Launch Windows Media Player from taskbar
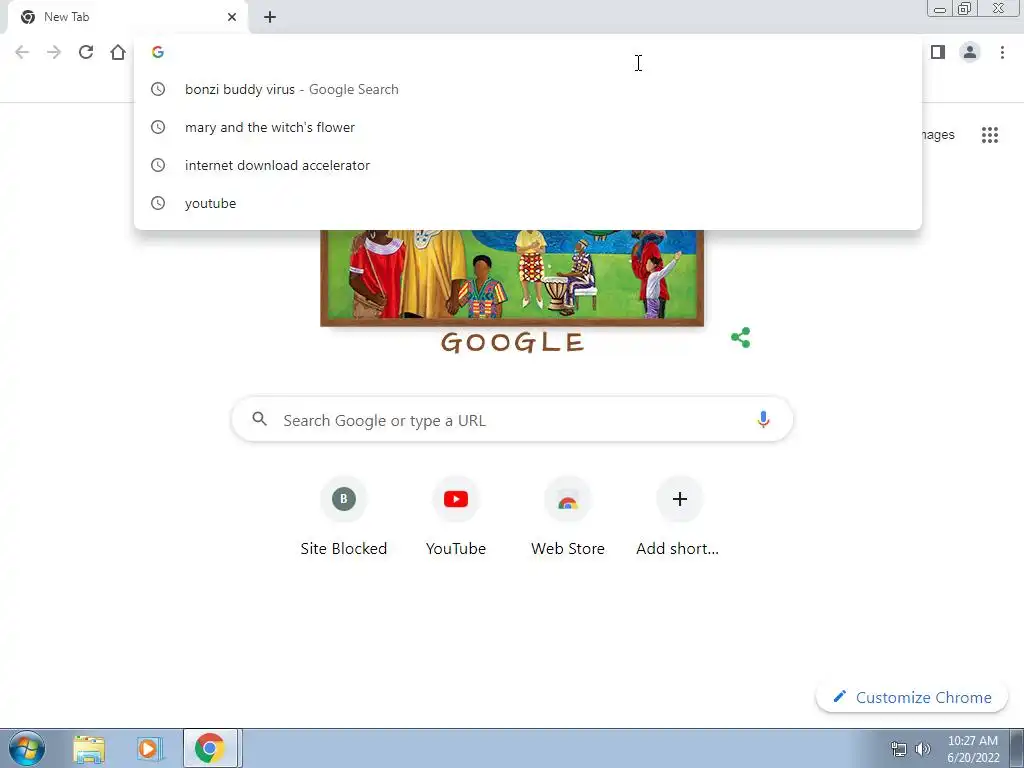The width and height of the screenshot is (1024, 768). click(149, 749)
